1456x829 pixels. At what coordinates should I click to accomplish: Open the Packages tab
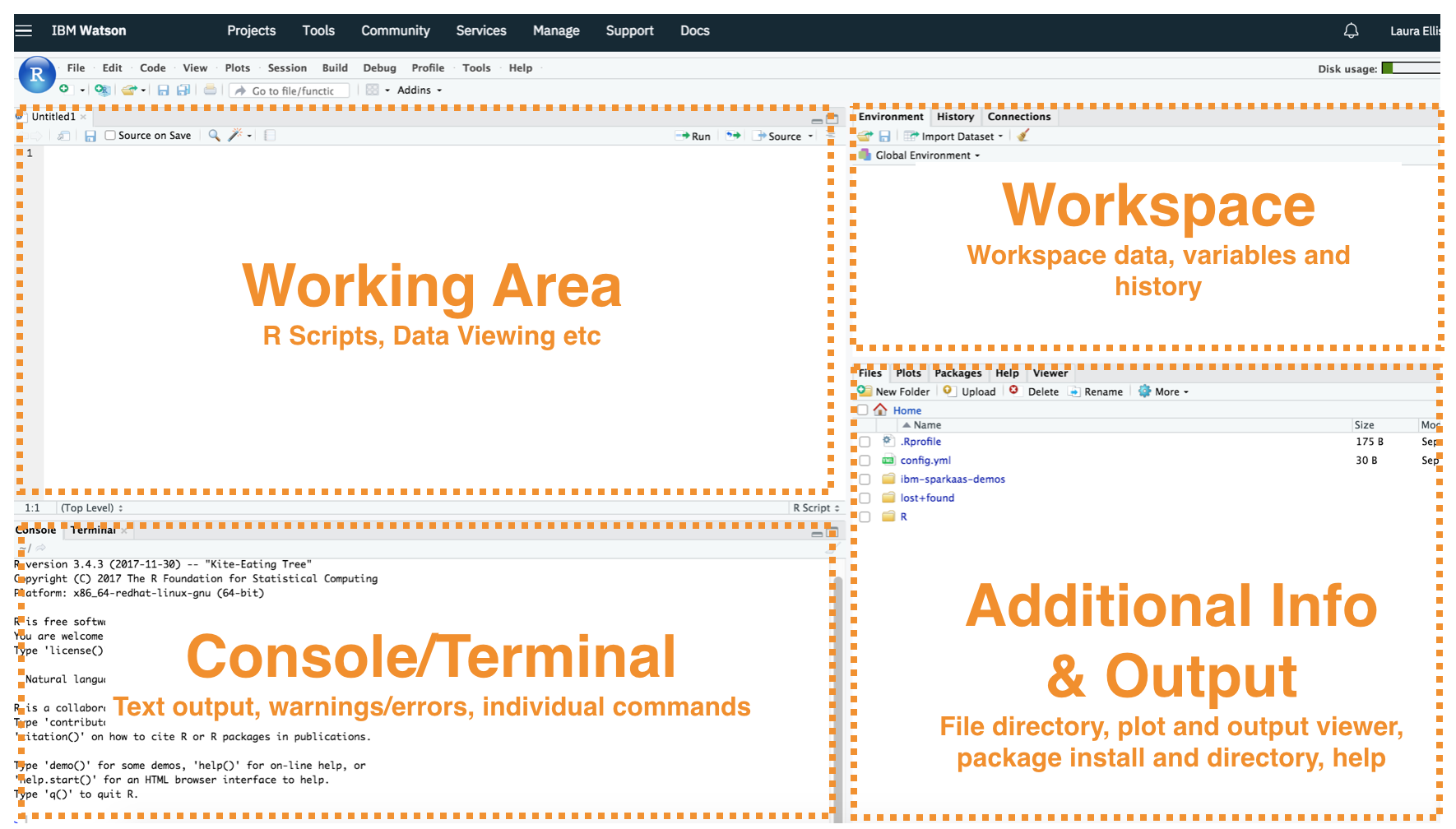coord(958,373)
